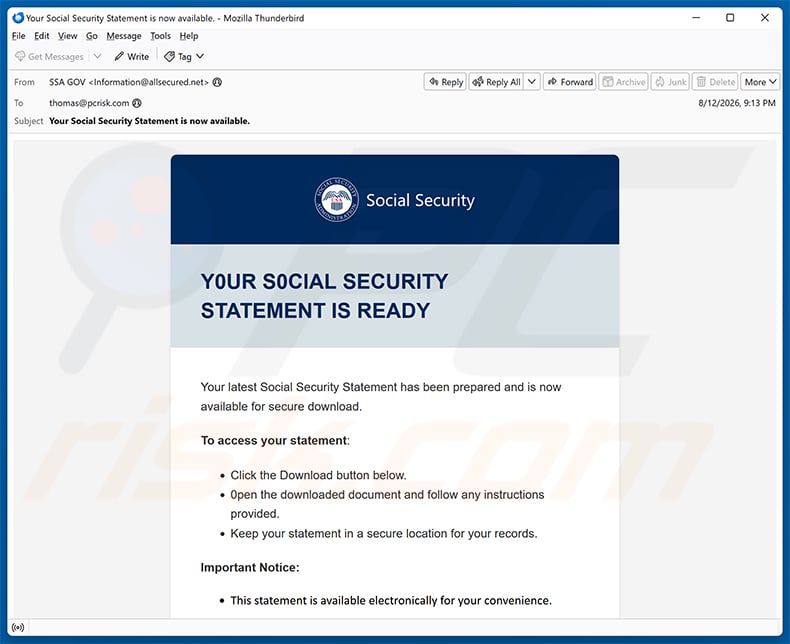Click the Get Messages button
This screenshot has width=790, height=644.
tap(49, 56)
